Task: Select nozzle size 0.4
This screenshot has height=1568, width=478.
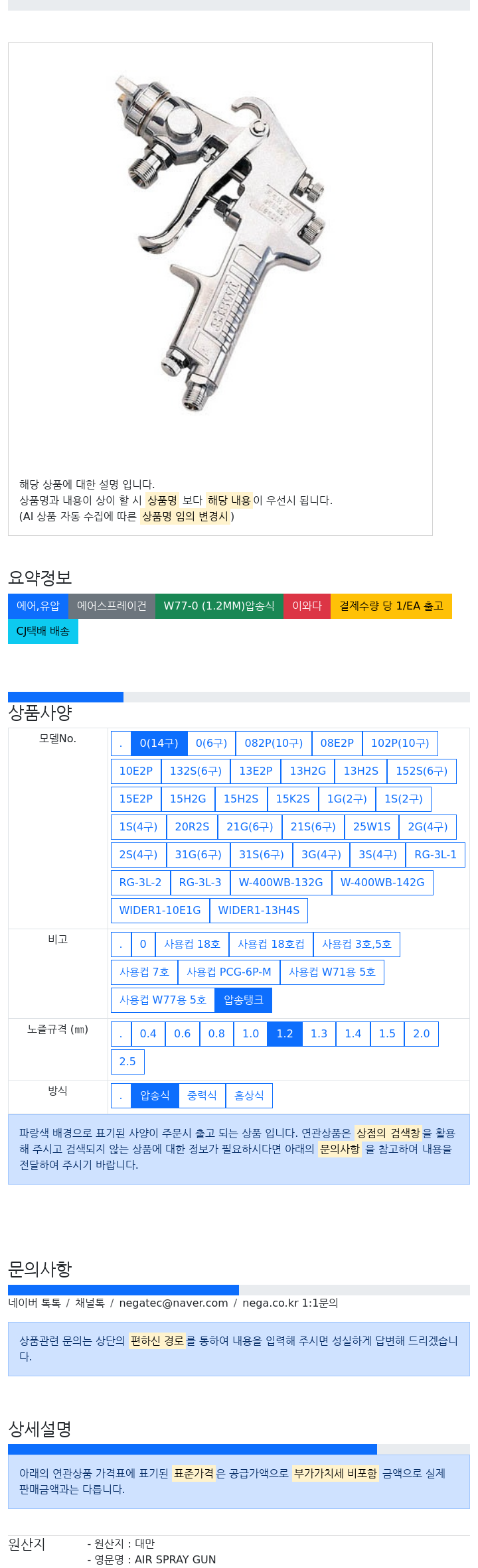Action: (x=148, y=1034)
